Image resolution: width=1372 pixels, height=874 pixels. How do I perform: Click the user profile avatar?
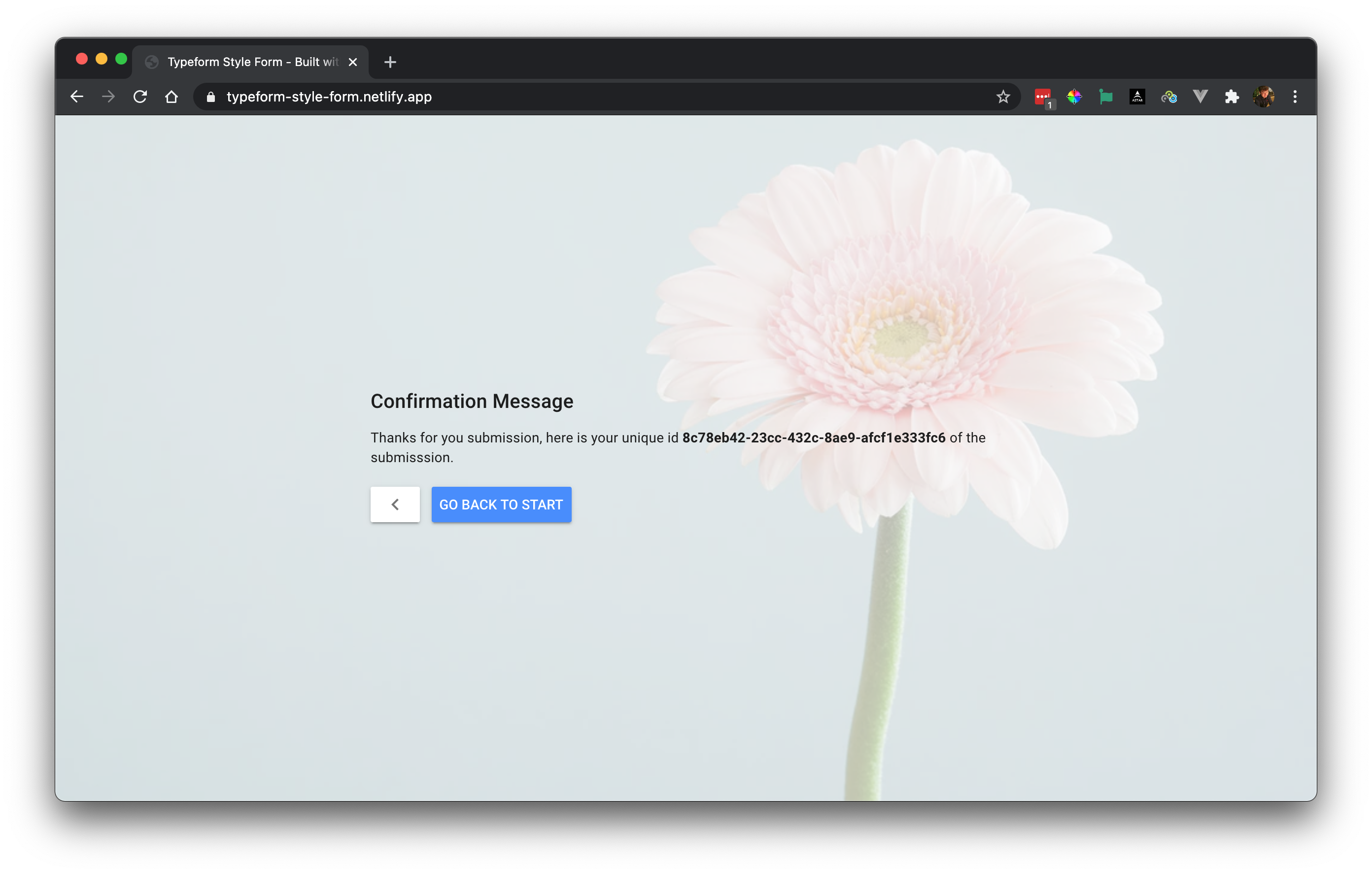pyautogui.click(x=1263, y=97)
